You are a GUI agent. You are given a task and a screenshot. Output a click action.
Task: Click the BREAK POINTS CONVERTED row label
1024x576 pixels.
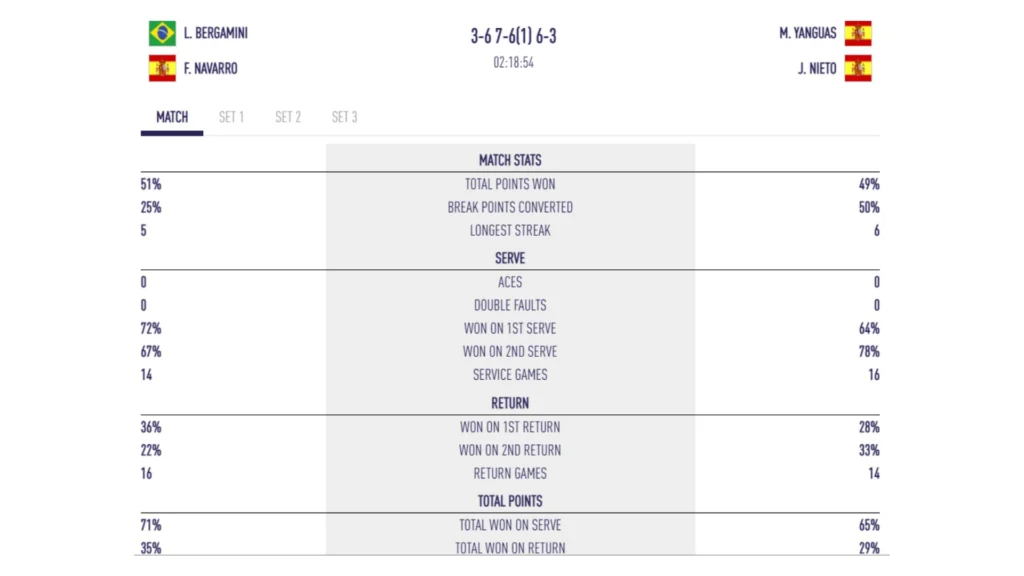(510, 207)
